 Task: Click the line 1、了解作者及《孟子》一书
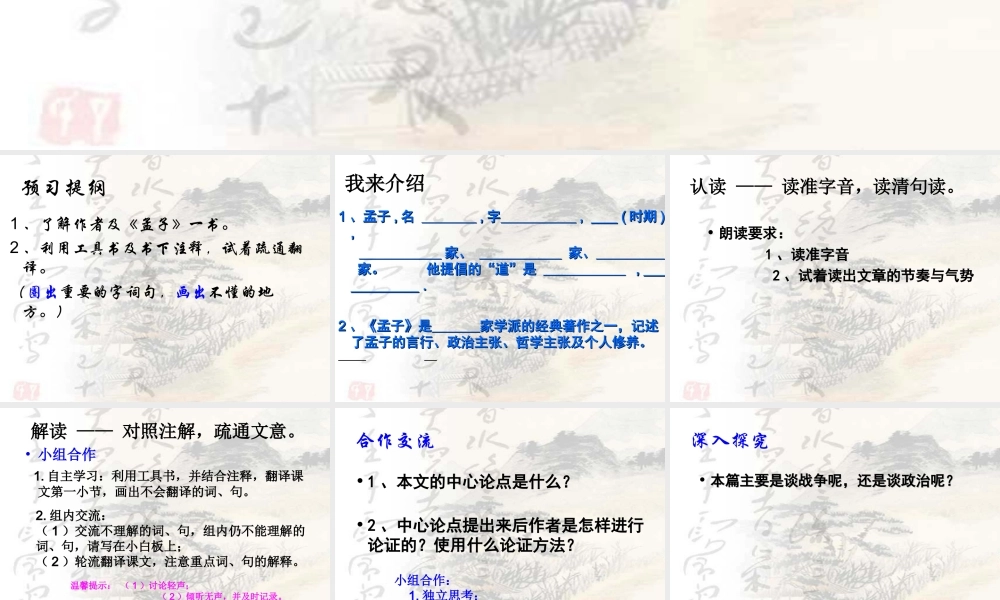coord(121,224)
